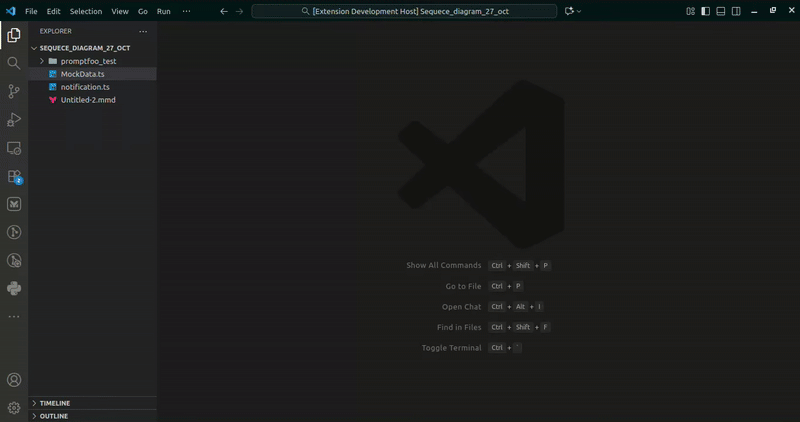The image size is (800, 422).
Task: Select the promptfoo_test folder
Action: pos(92,61)
